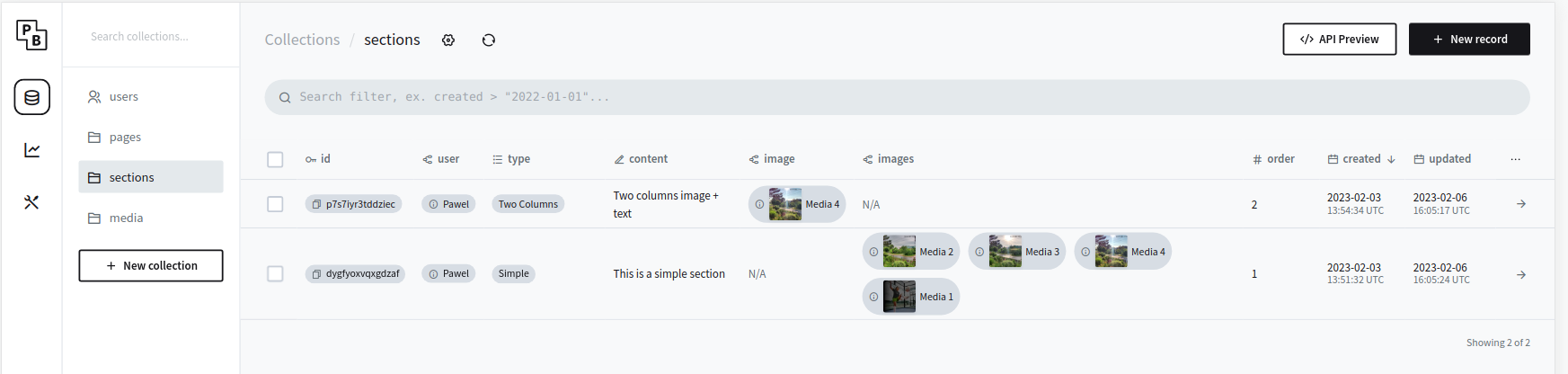
Task: Click 'Two columns image + text' content
Action: [x=666, y=204]
